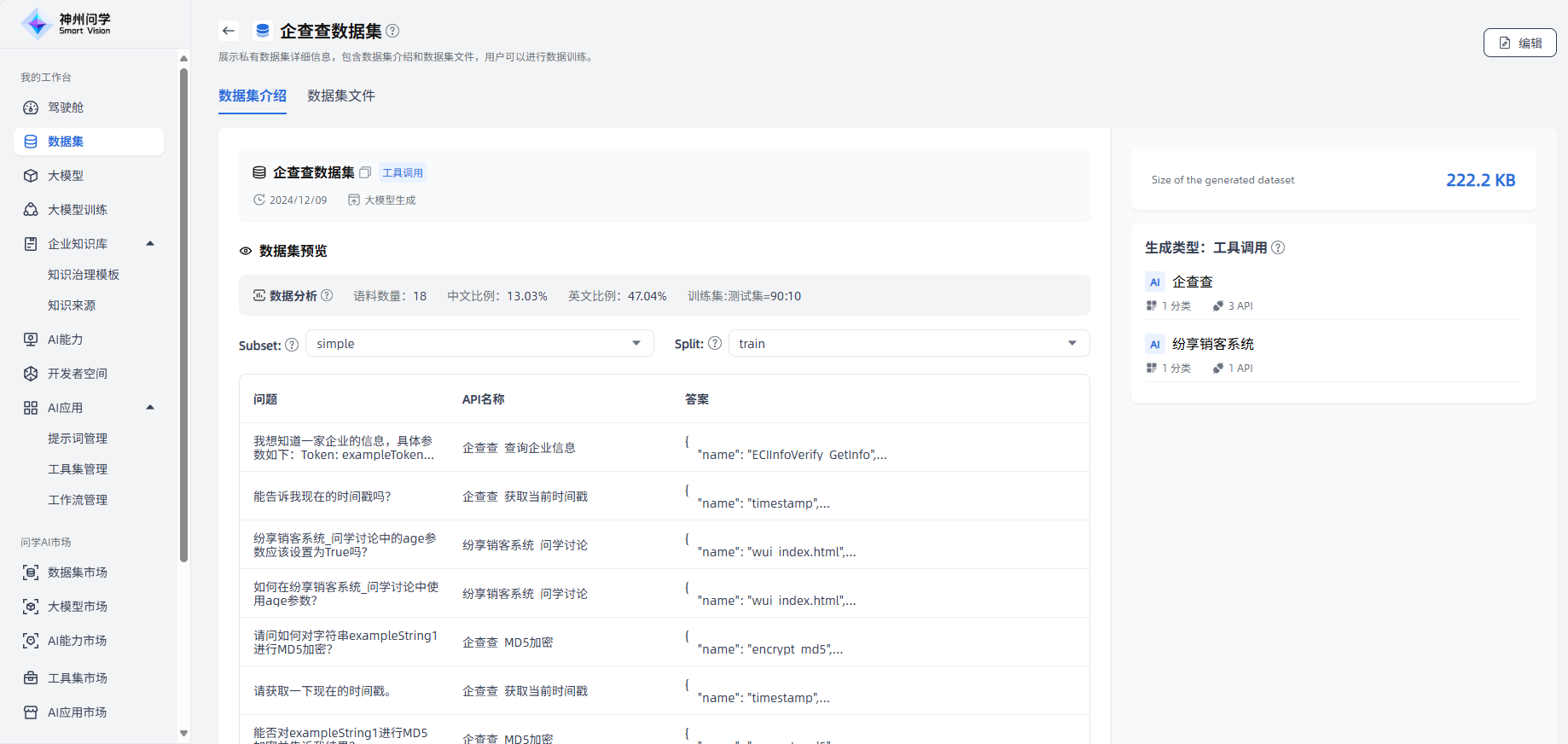Click the 编辑 button

pos(1519,43)
